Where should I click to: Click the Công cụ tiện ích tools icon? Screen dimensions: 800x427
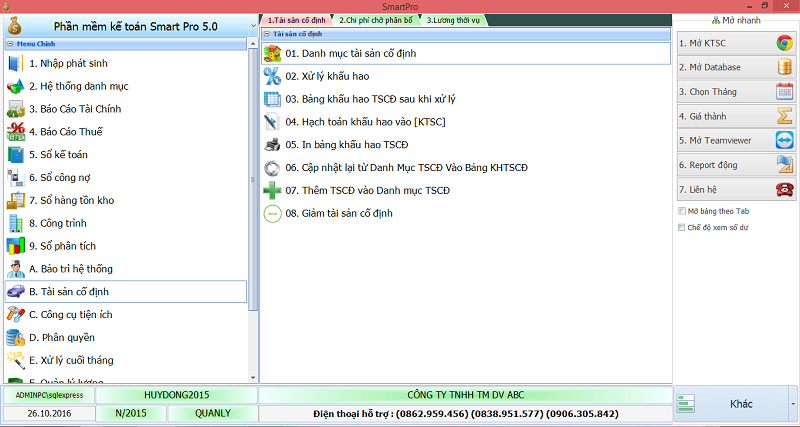(15, 315)
